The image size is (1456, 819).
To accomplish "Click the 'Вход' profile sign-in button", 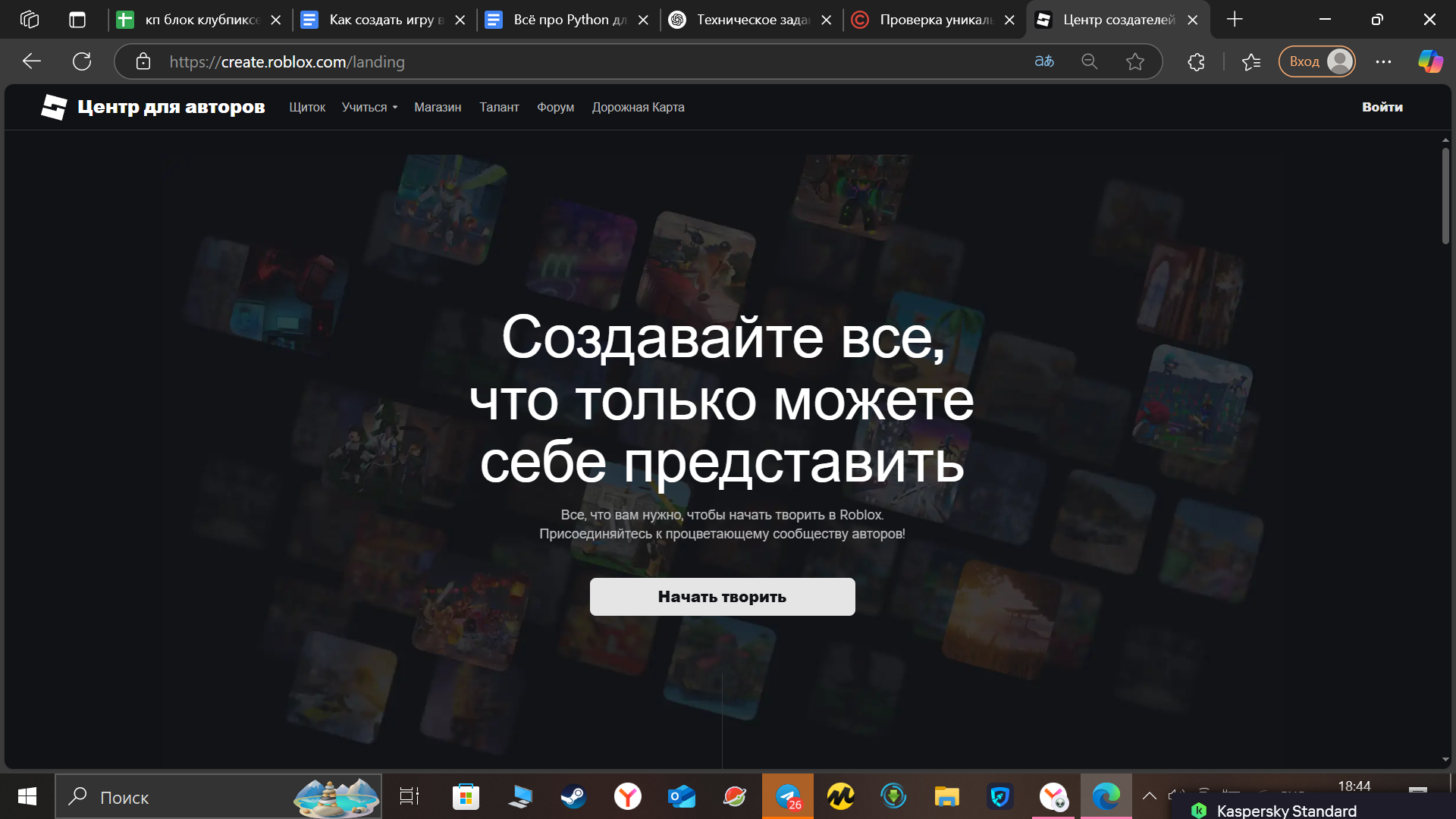I will point(1316,61).
